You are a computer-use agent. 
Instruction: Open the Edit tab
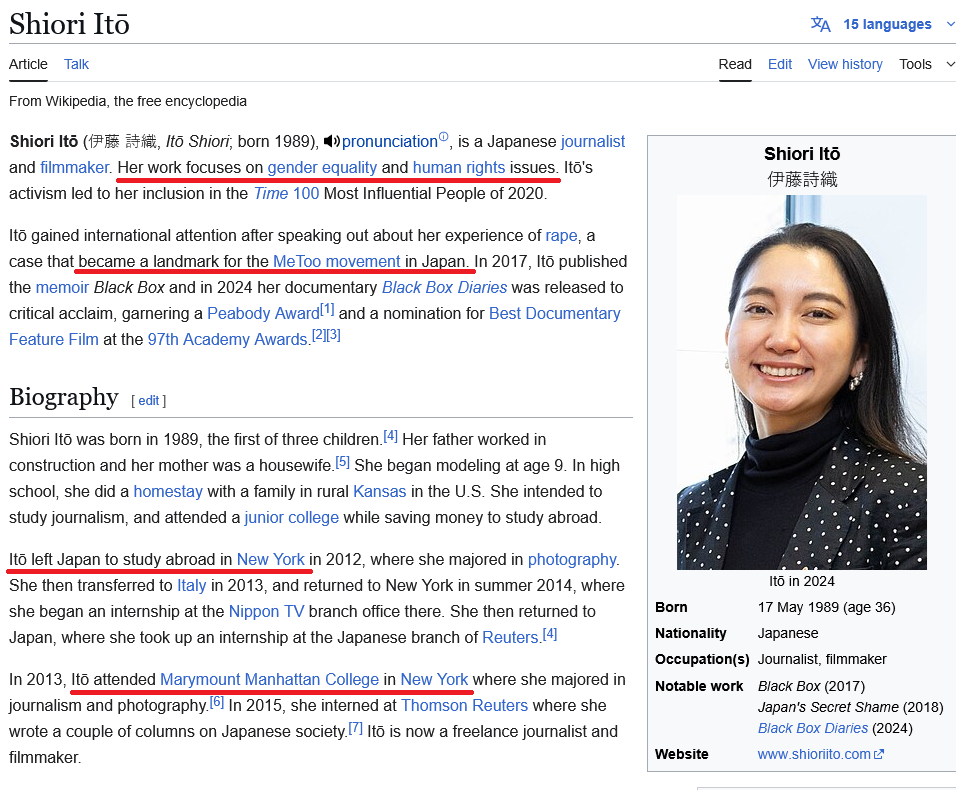[780, 64]
